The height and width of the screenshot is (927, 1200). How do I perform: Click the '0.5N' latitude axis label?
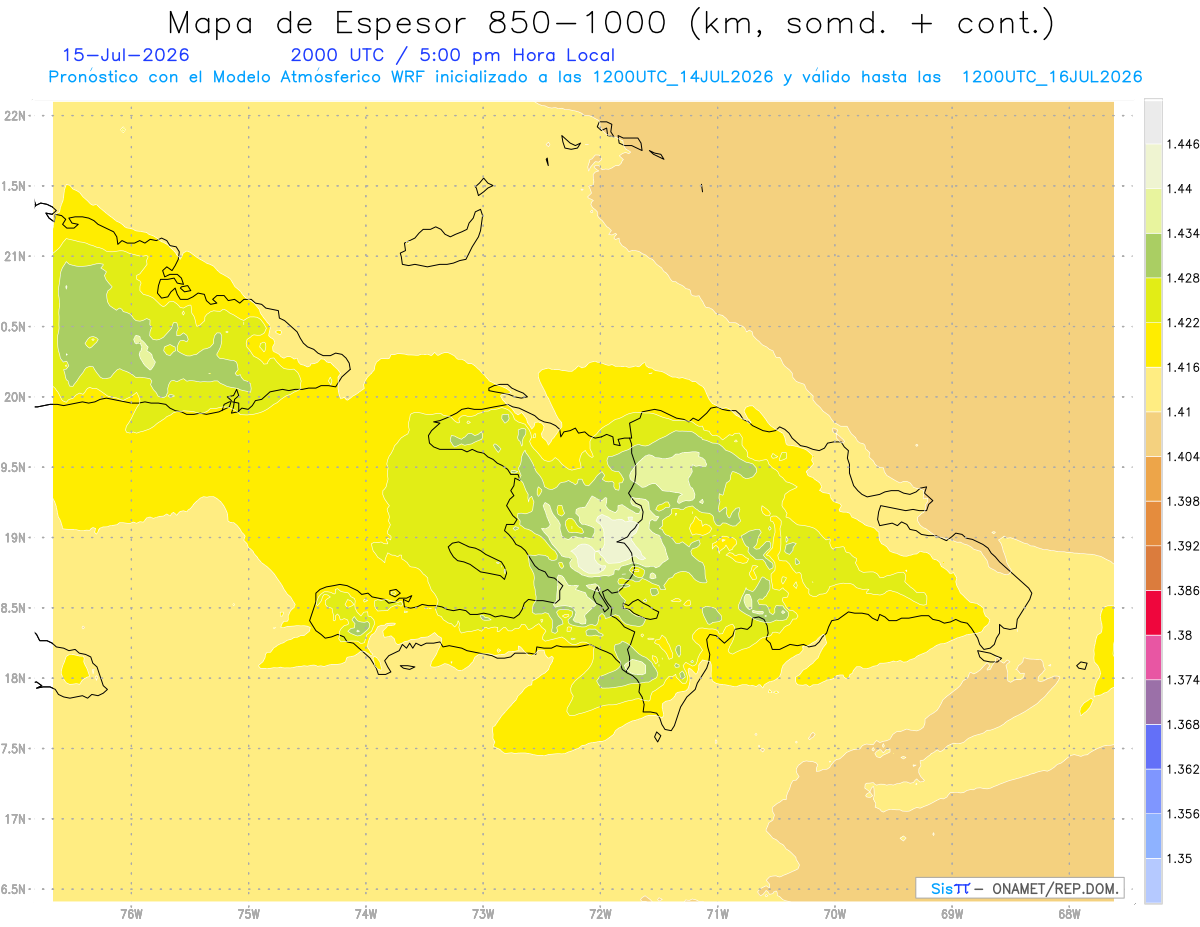[15, 327]
